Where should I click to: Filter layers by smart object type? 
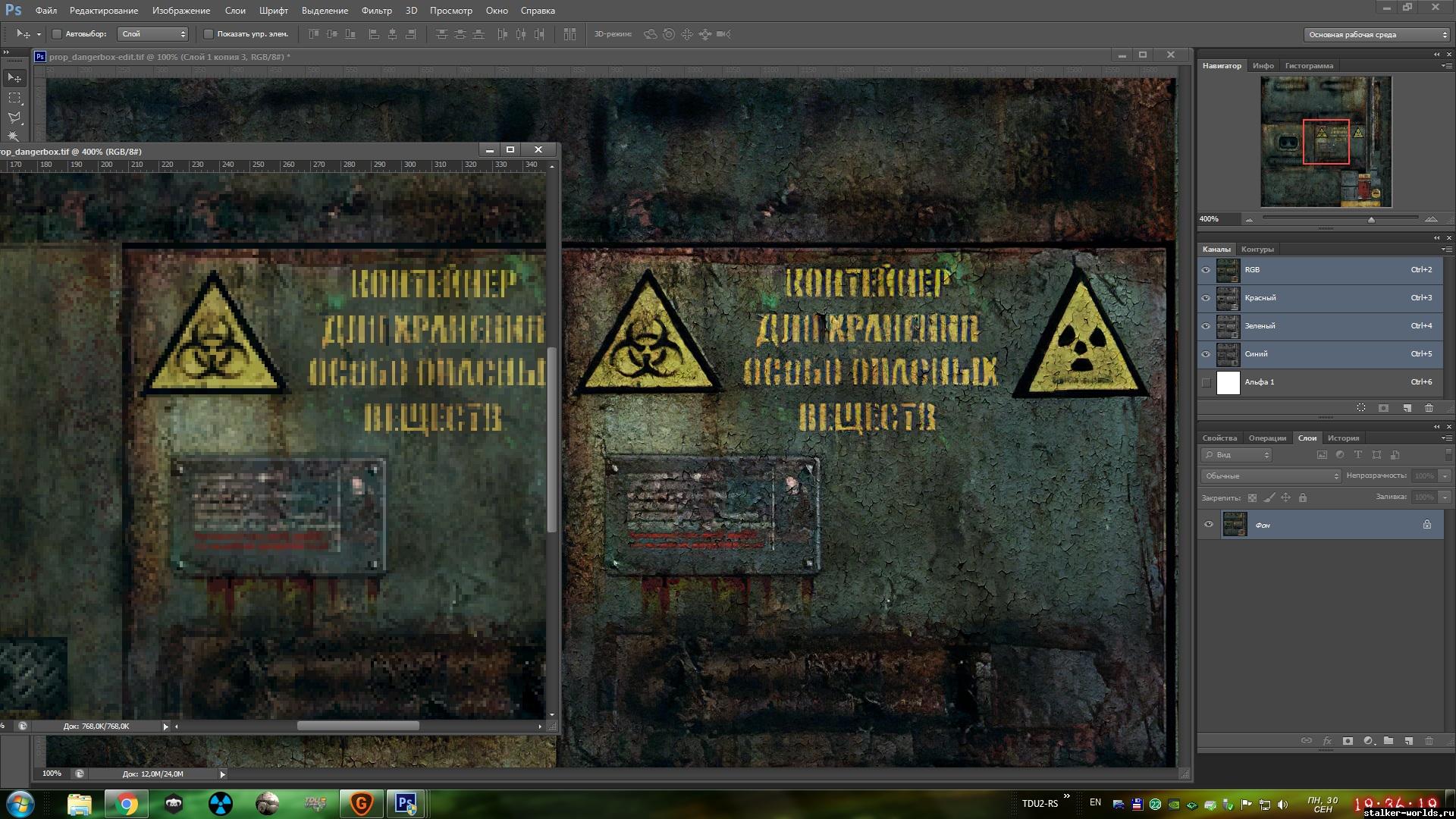point(1395,455)
